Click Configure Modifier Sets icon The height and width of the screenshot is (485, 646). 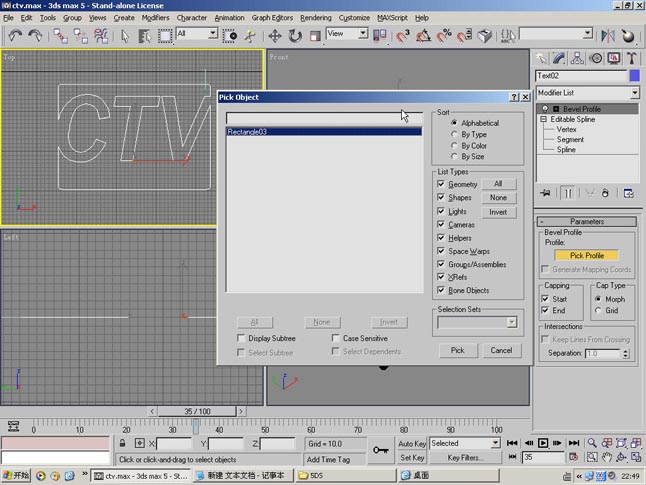coord(629,193)
